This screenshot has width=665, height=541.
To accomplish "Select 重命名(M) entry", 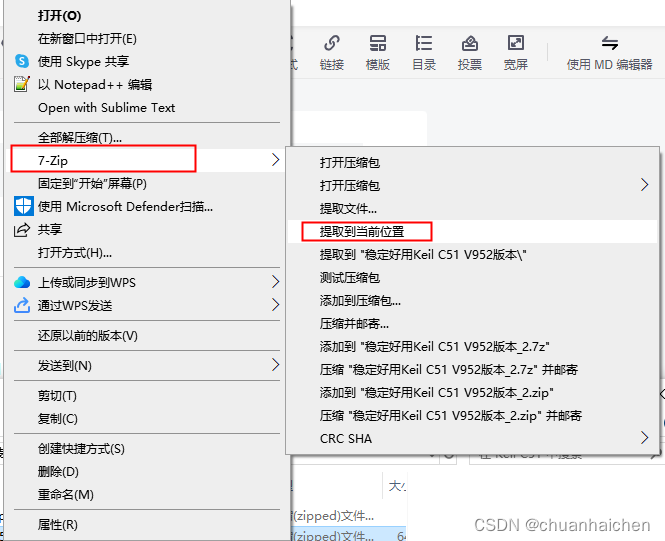I will click(65, 494).
